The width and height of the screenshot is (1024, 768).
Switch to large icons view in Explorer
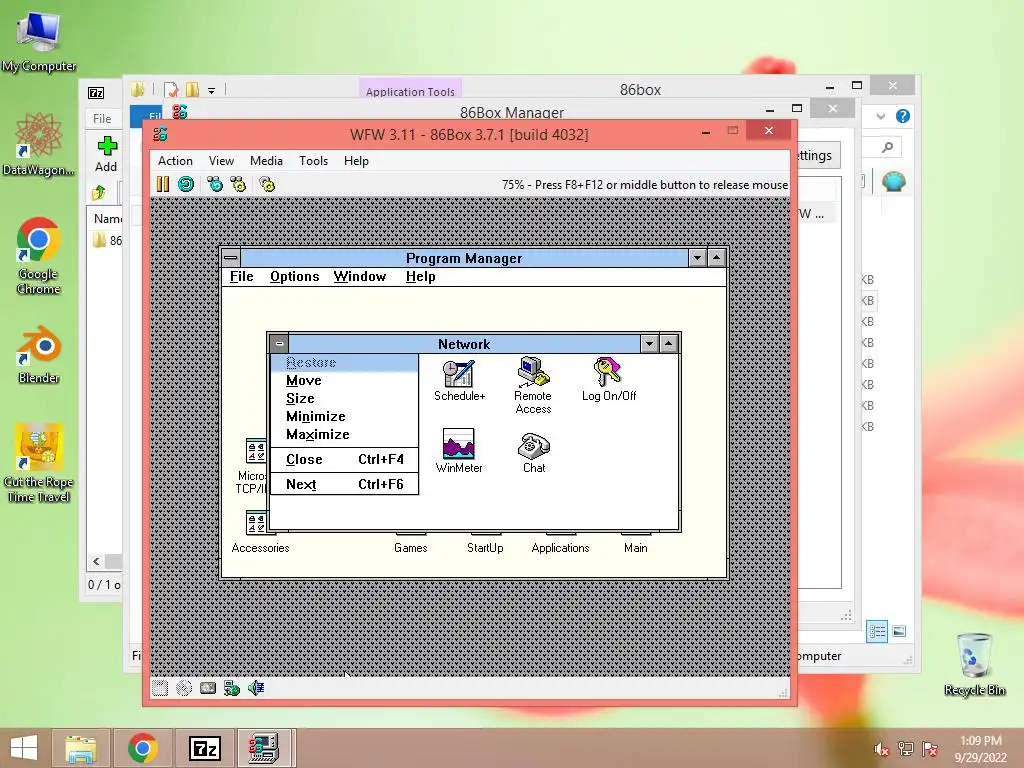pyautogui.click(x=899, y=631)
